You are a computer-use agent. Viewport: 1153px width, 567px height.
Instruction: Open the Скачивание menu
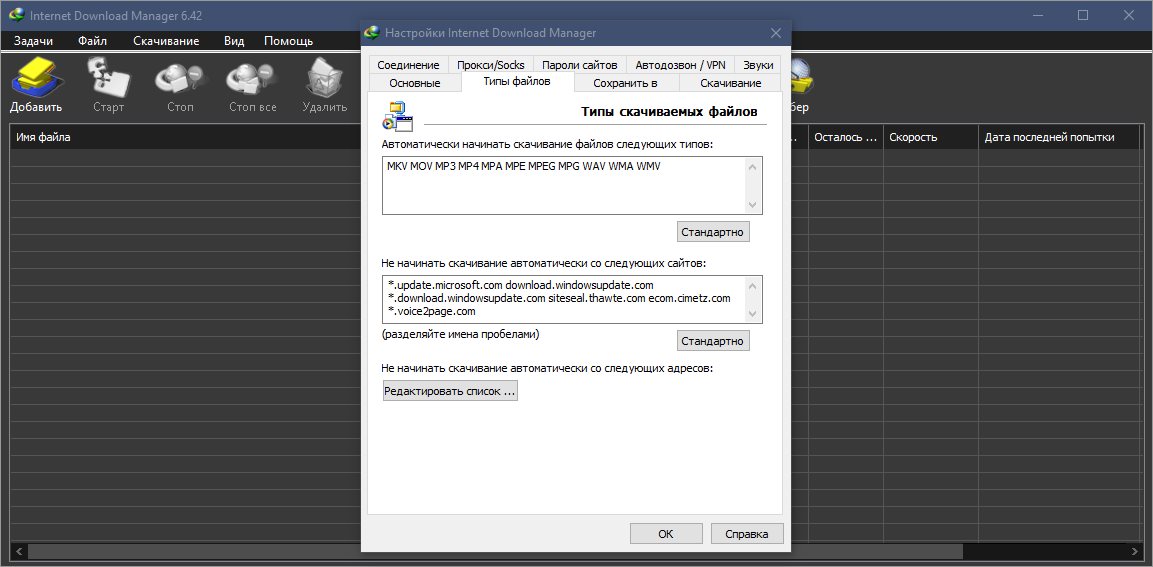pos(166,41)
